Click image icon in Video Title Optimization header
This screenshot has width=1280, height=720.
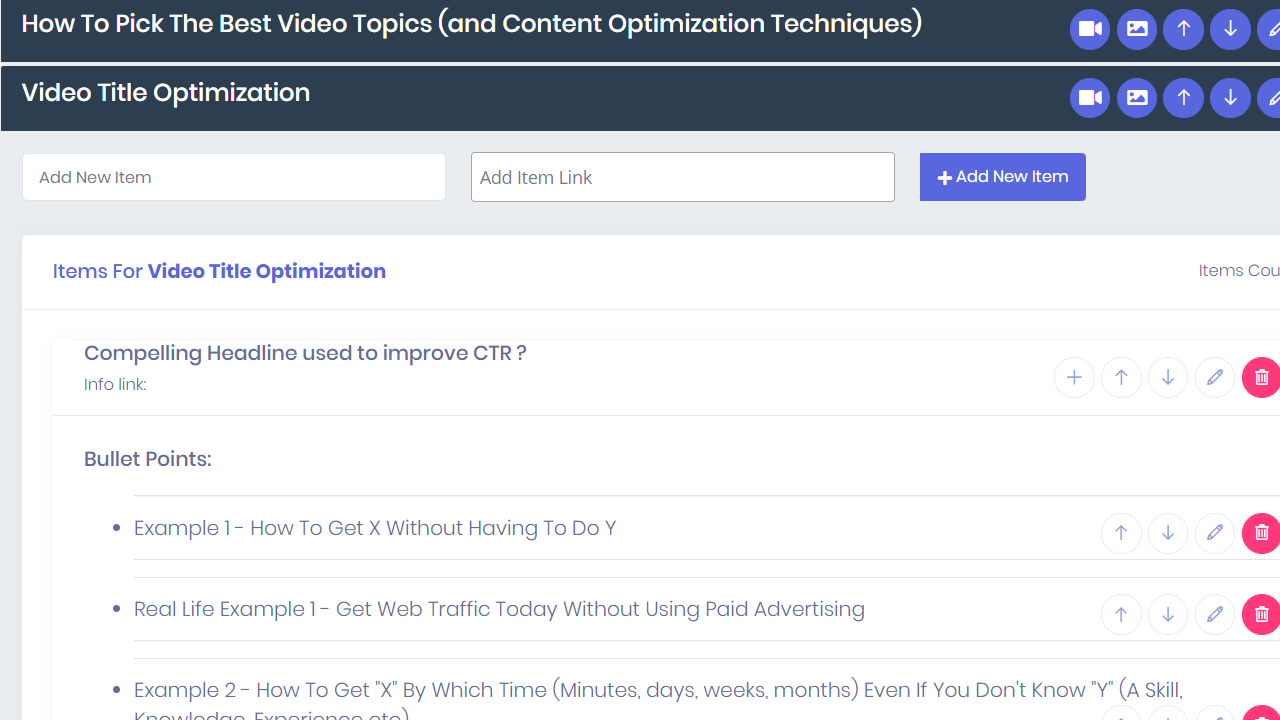pos(1137,98)
